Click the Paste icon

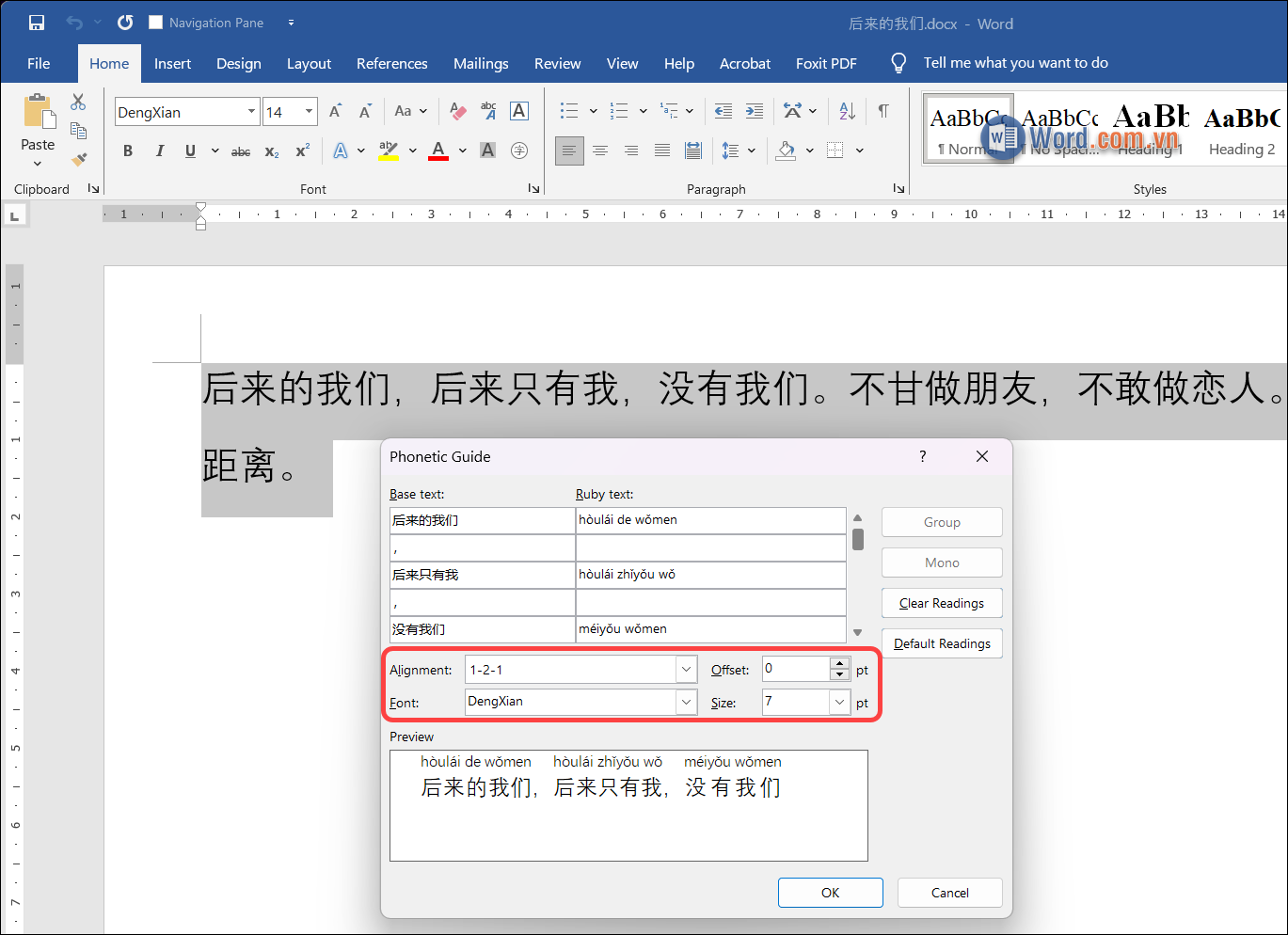point(39,111)
